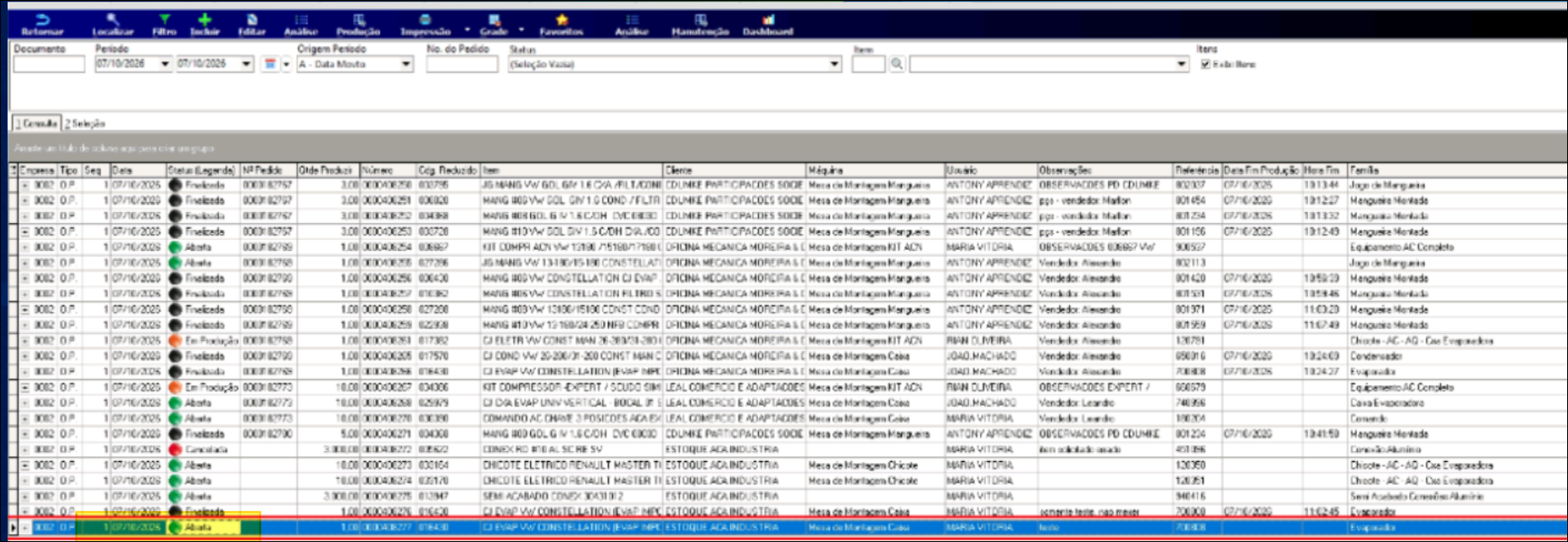Activate the green Filtro funnel icon
This screenshot has width=1568, height=542.
[x=165, y=20]
